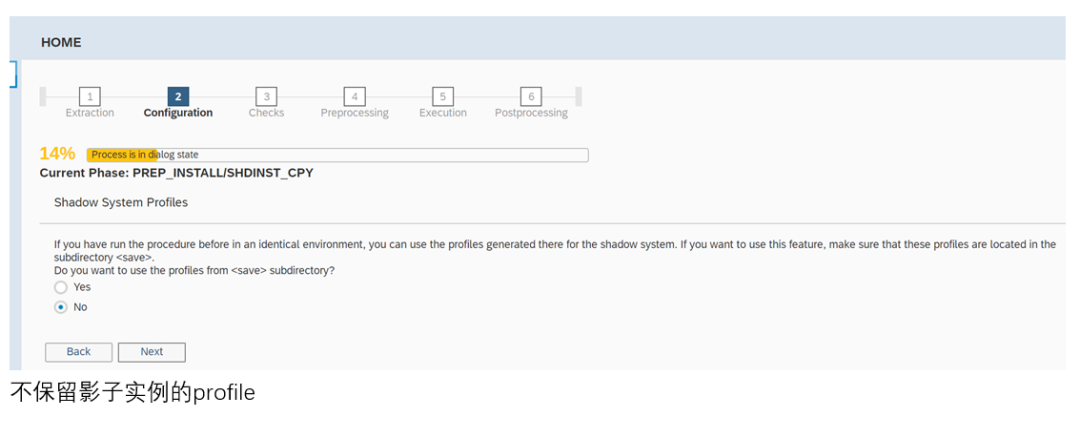
Task: Click the Yes option label
Action: tap(82, 287)
